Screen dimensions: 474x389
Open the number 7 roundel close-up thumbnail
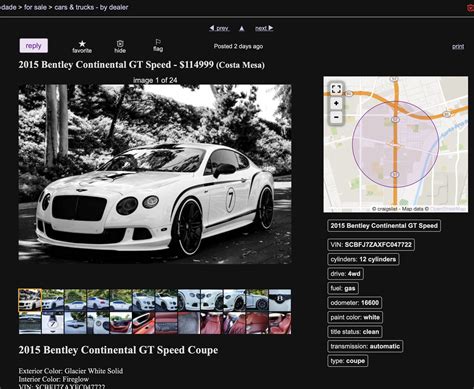[53, 323]
